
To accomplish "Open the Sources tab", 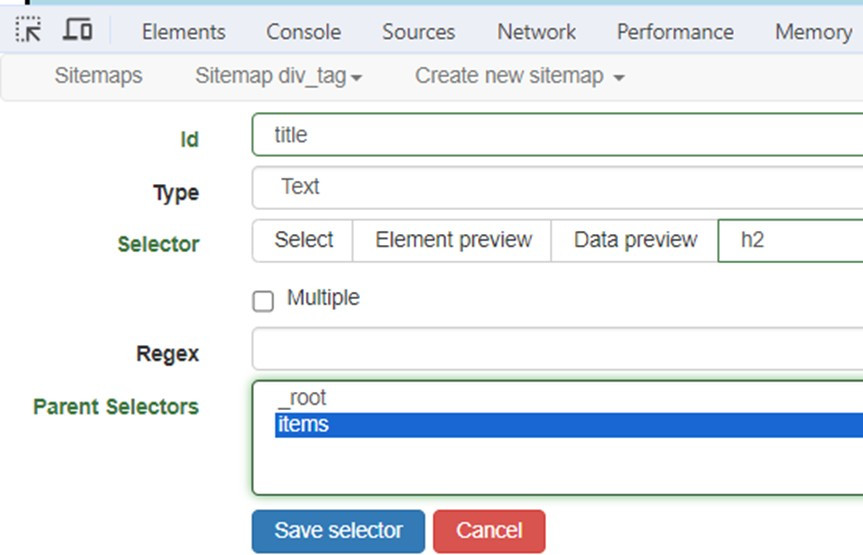I will coord(418,32).
